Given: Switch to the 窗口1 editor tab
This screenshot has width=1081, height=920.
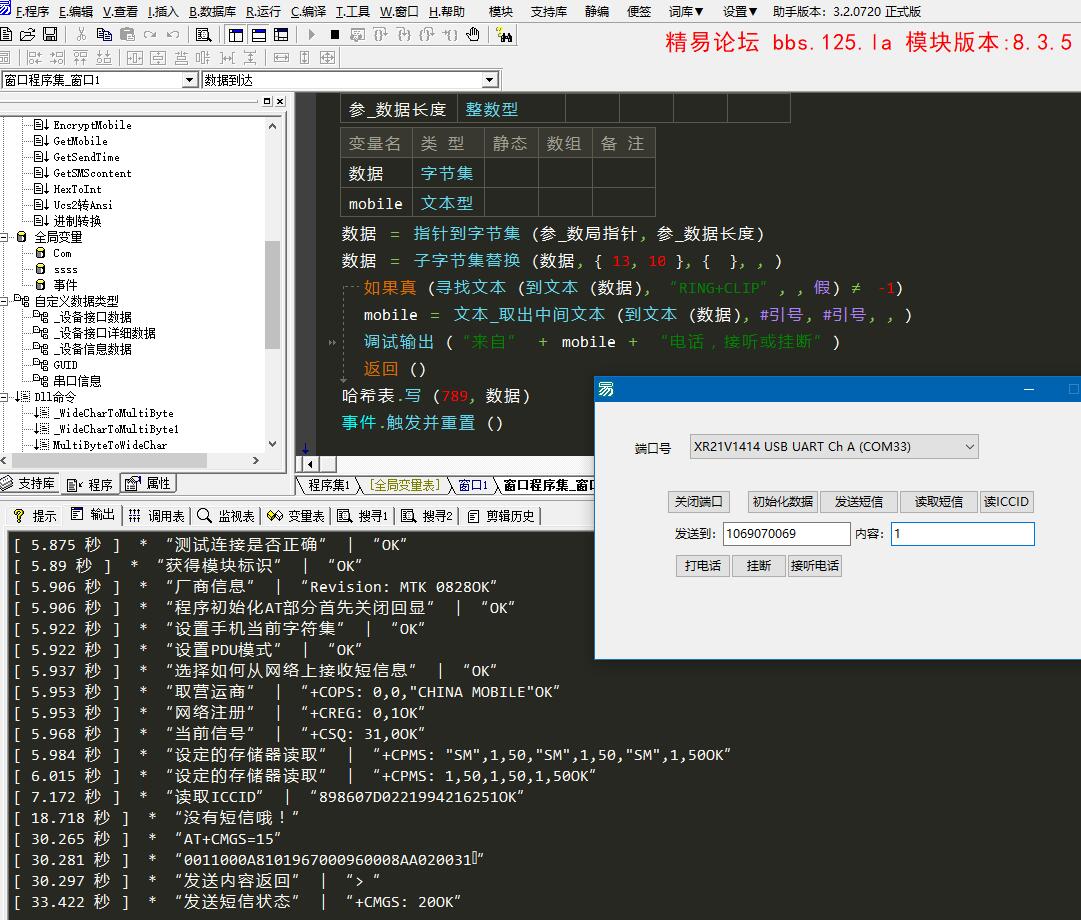Looking at the screenshot, I should [x=473, y=485].
